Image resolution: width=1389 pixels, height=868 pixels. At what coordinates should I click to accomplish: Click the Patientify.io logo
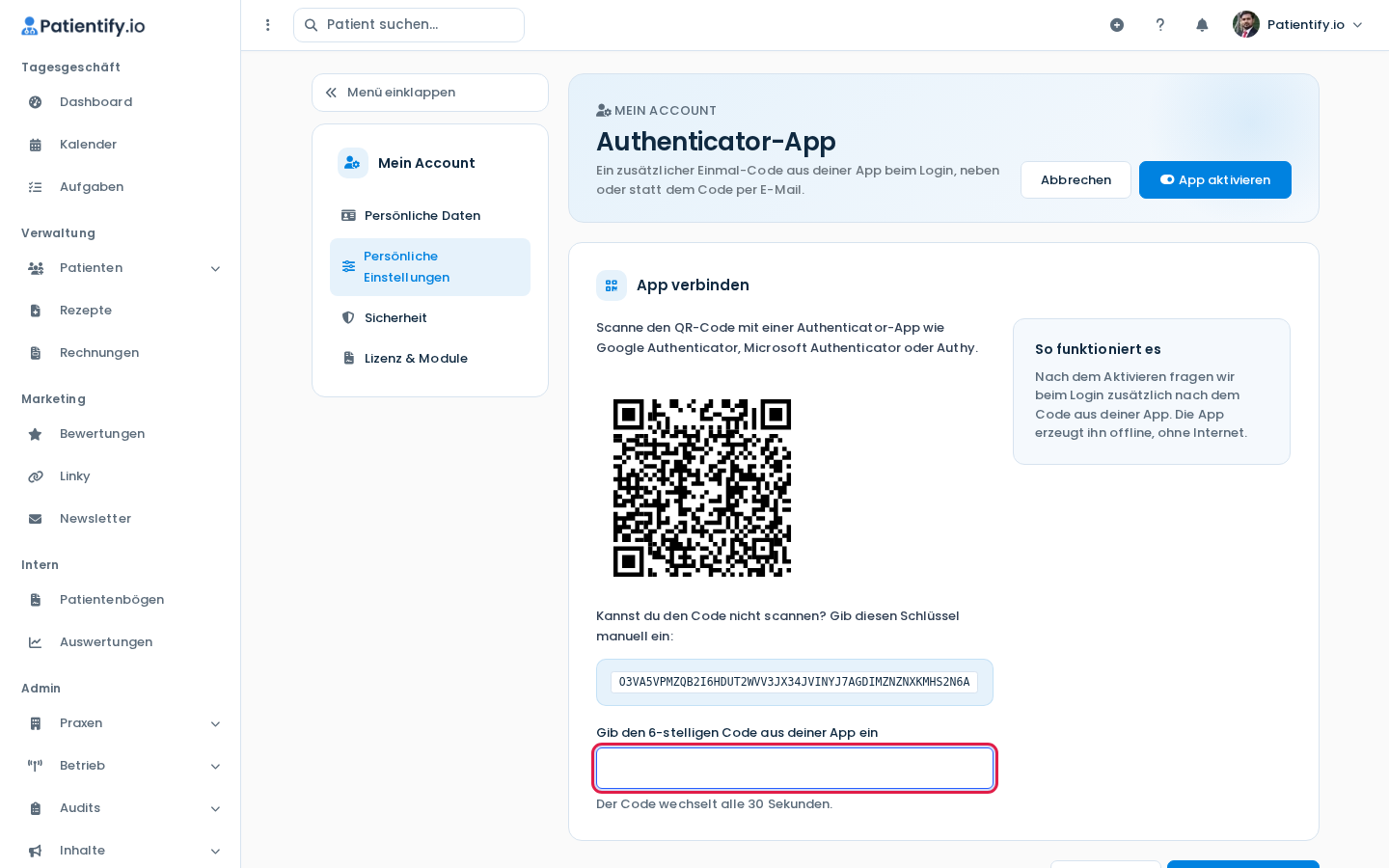point(83,26)
